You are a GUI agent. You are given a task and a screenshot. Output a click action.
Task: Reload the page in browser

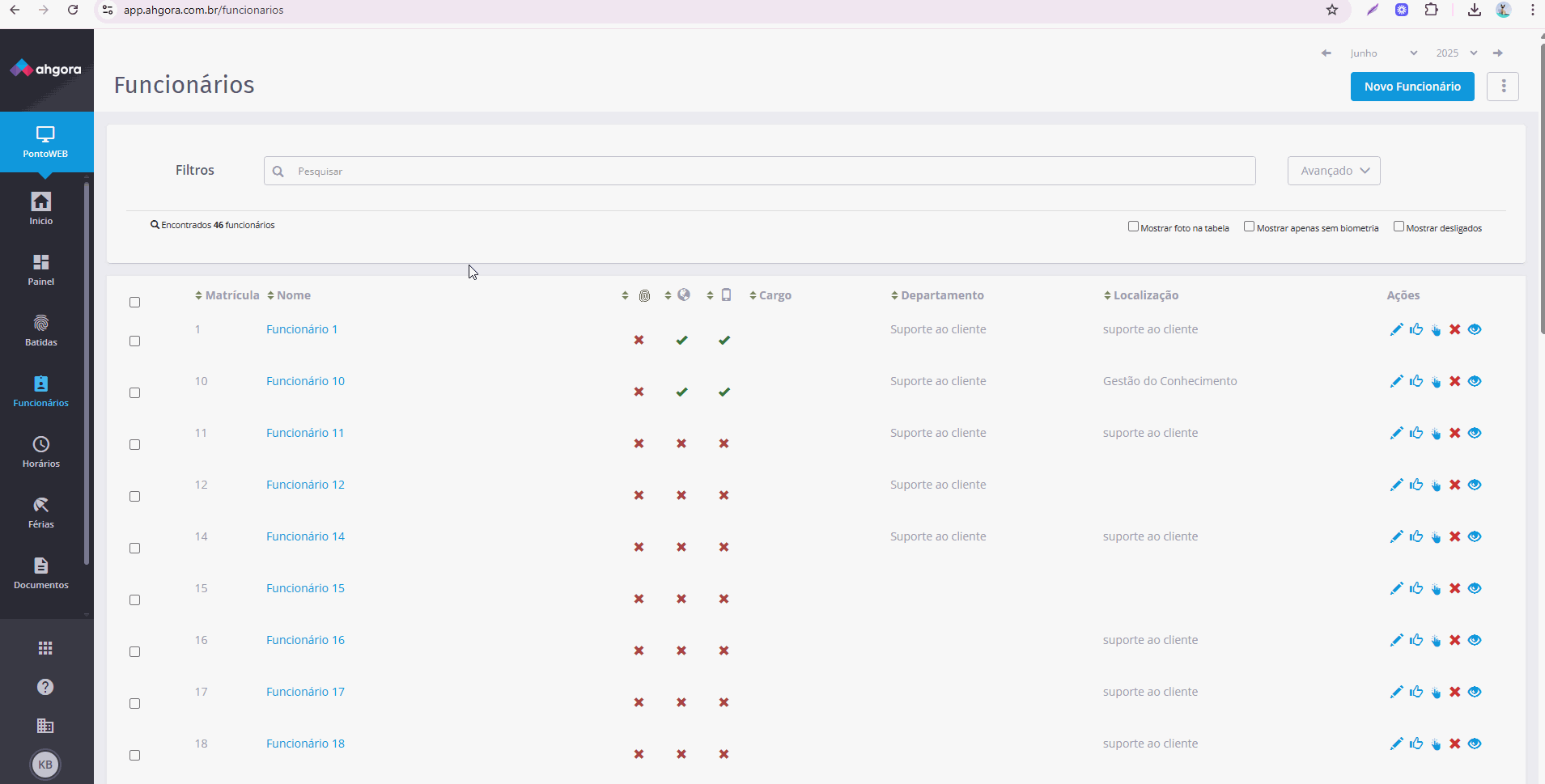pos(73,10)
